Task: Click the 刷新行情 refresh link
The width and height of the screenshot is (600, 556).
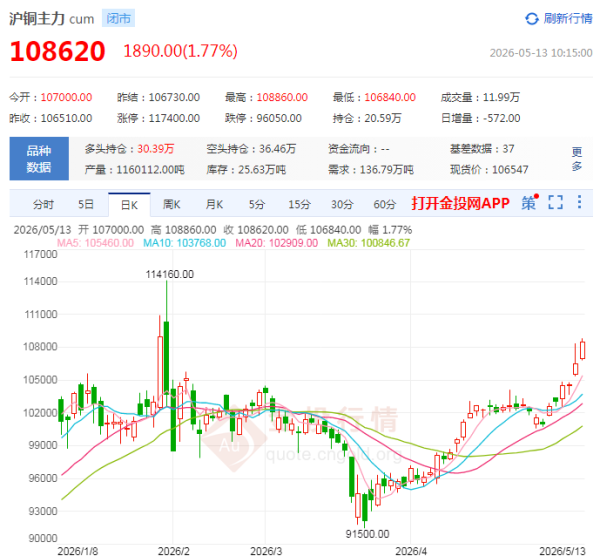Action: click(x=568, y=18)
